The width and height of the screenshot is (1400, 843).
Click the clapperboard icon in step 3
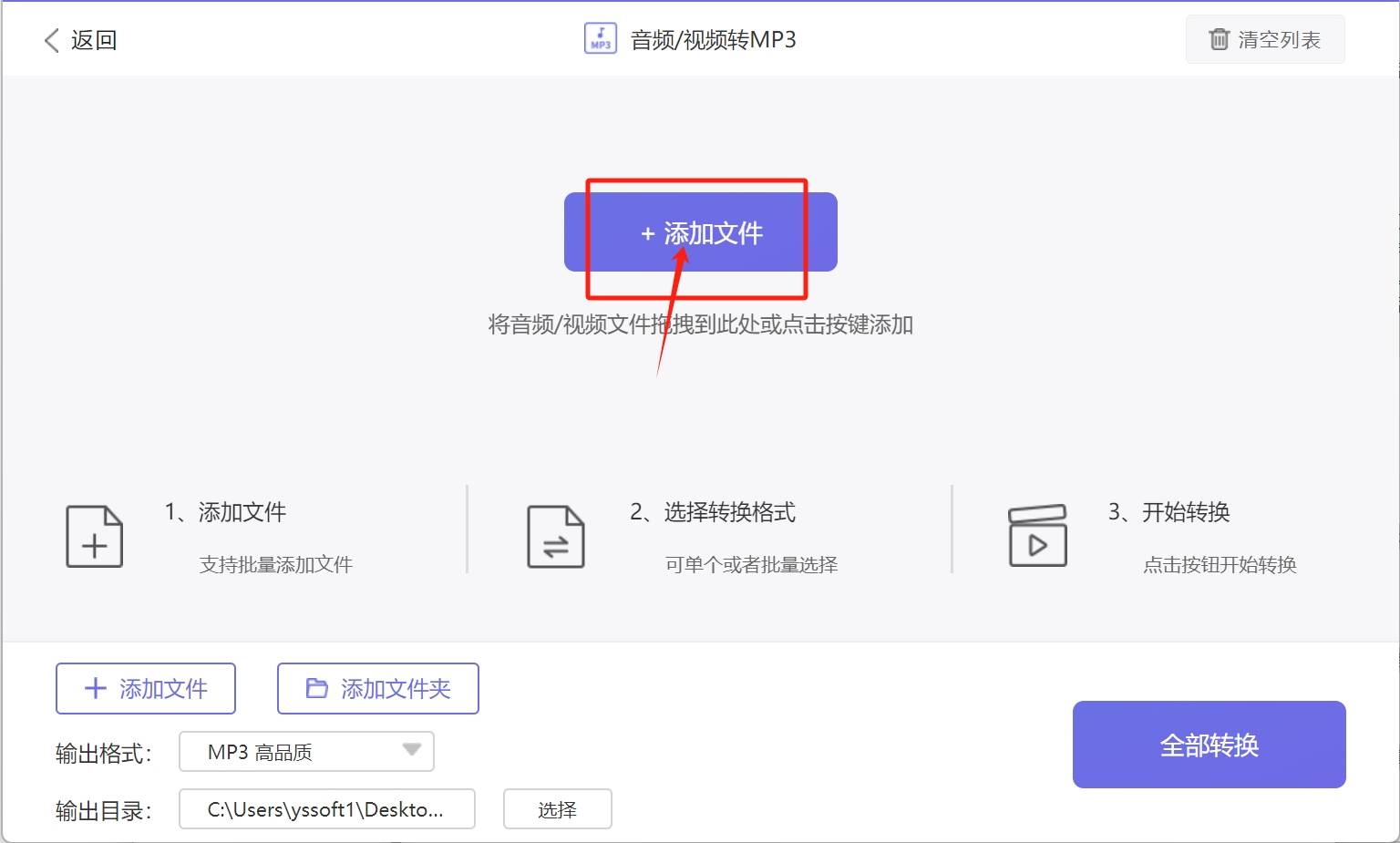(x=1038, y=536)
